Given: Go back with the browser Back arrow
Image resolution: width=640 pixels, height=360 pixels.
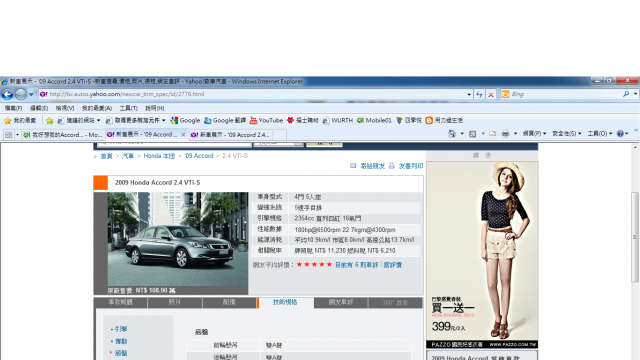Looking at the screenshot, I should point(7,94).
